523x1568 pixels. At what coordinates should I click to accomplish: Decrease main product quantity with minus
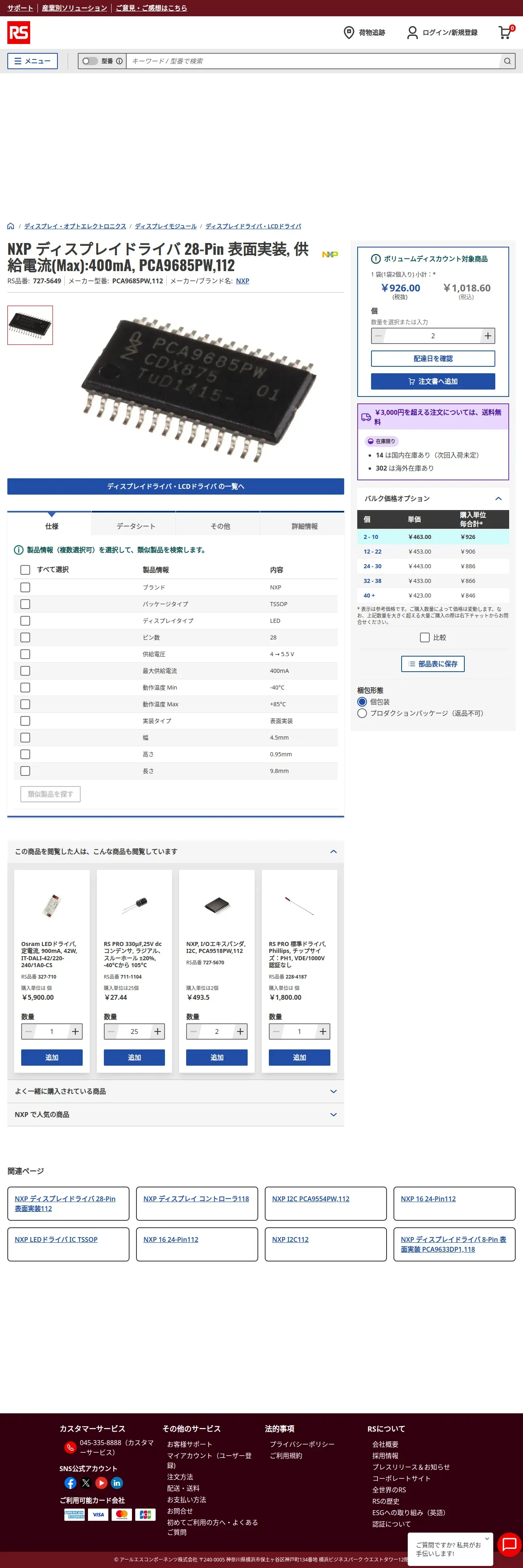click(379, 336)
